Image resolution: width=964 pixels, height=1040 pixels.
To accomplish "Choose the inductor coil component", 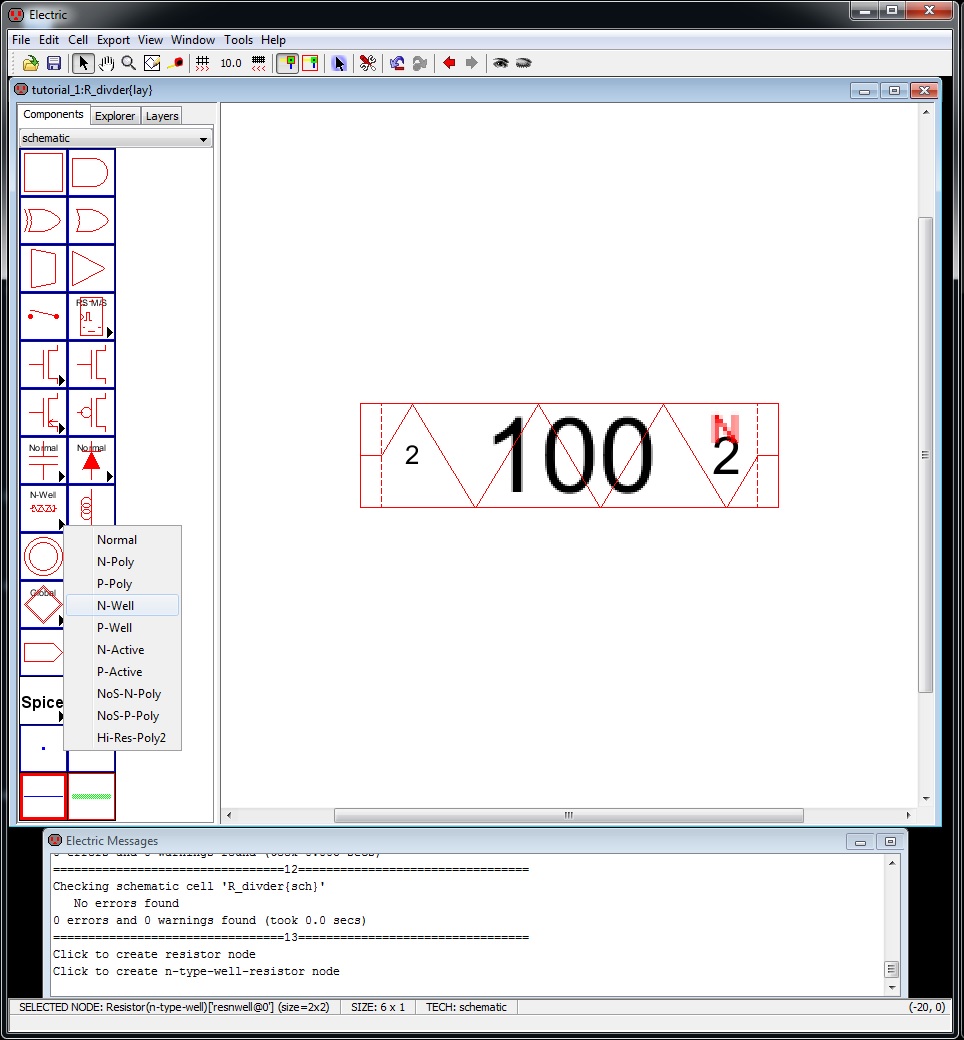I will tap(88, 509).
